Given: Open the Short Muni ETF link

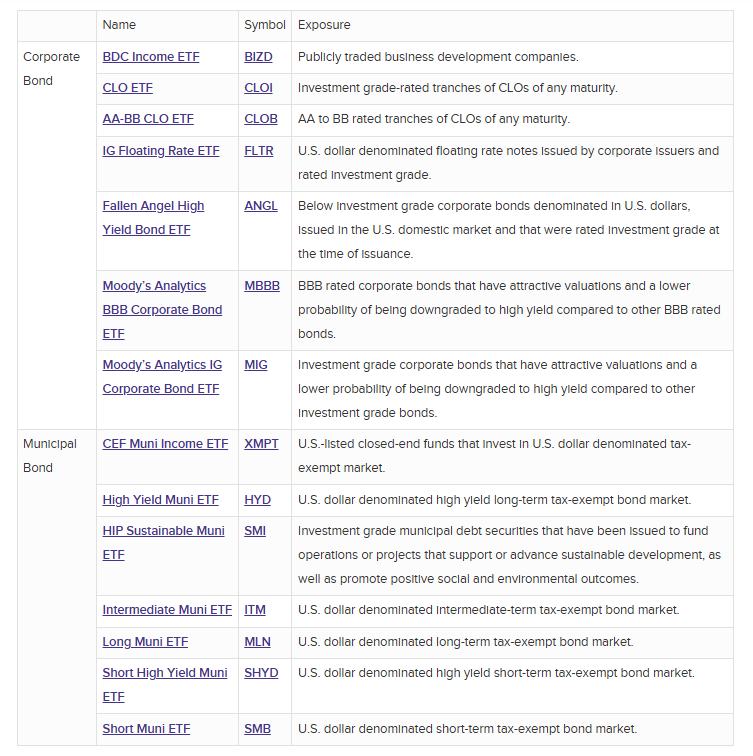Looking at the screenshot, I should (147, 729).
